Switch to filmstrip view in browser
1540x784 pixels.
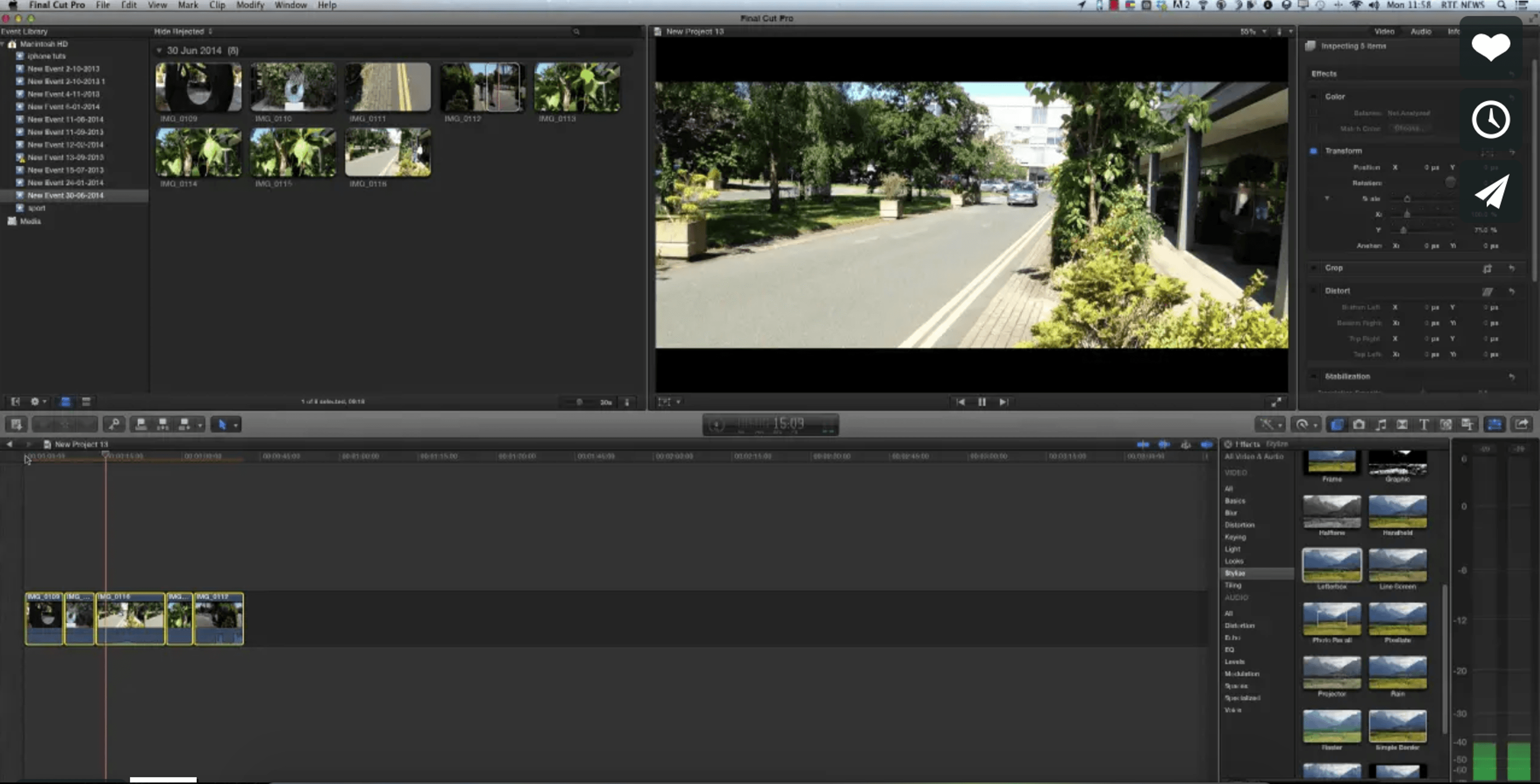(x=65, y=402)
